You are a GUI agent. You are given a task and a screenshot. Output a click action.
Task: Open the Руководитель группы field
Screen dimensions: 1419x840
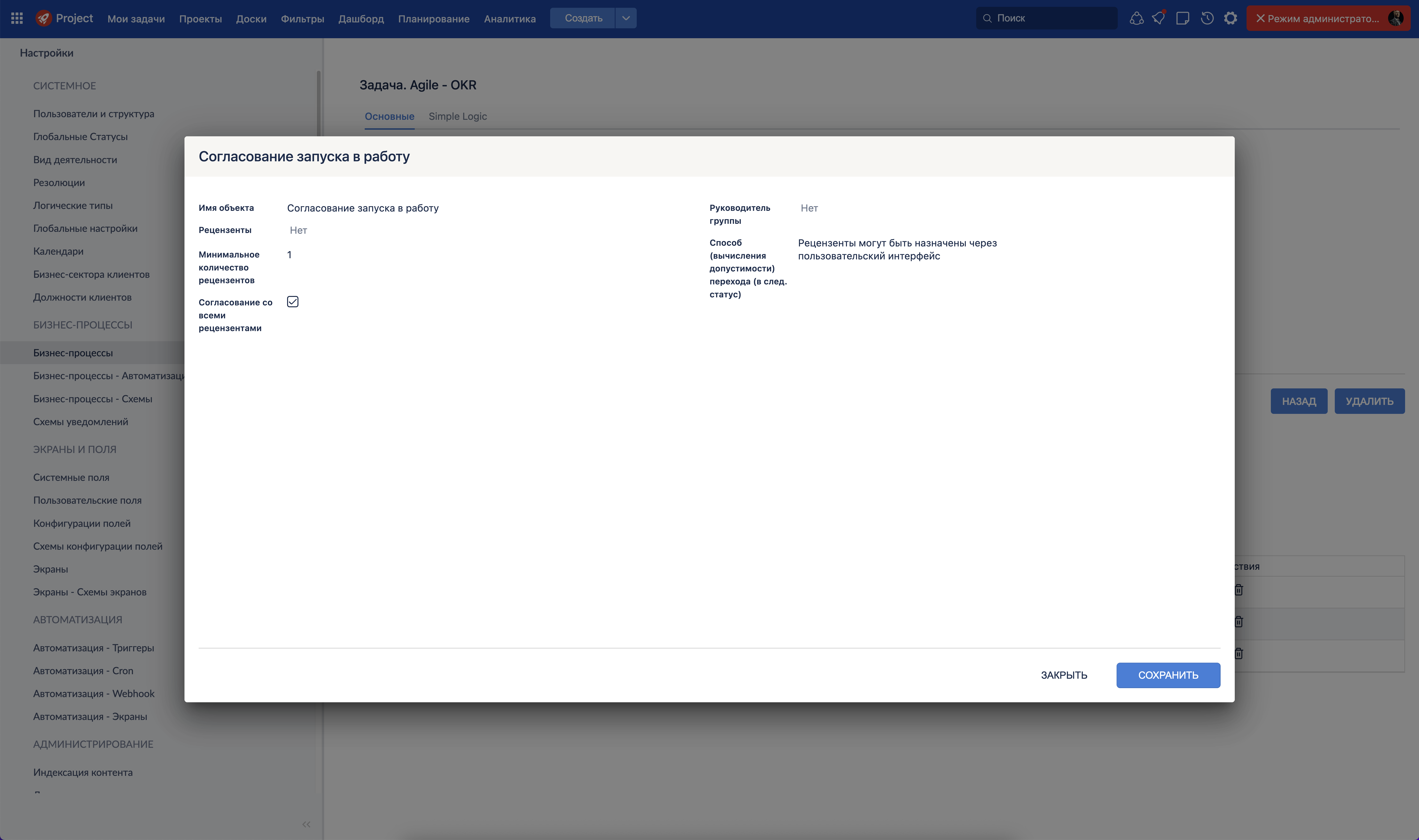(809, 208)
